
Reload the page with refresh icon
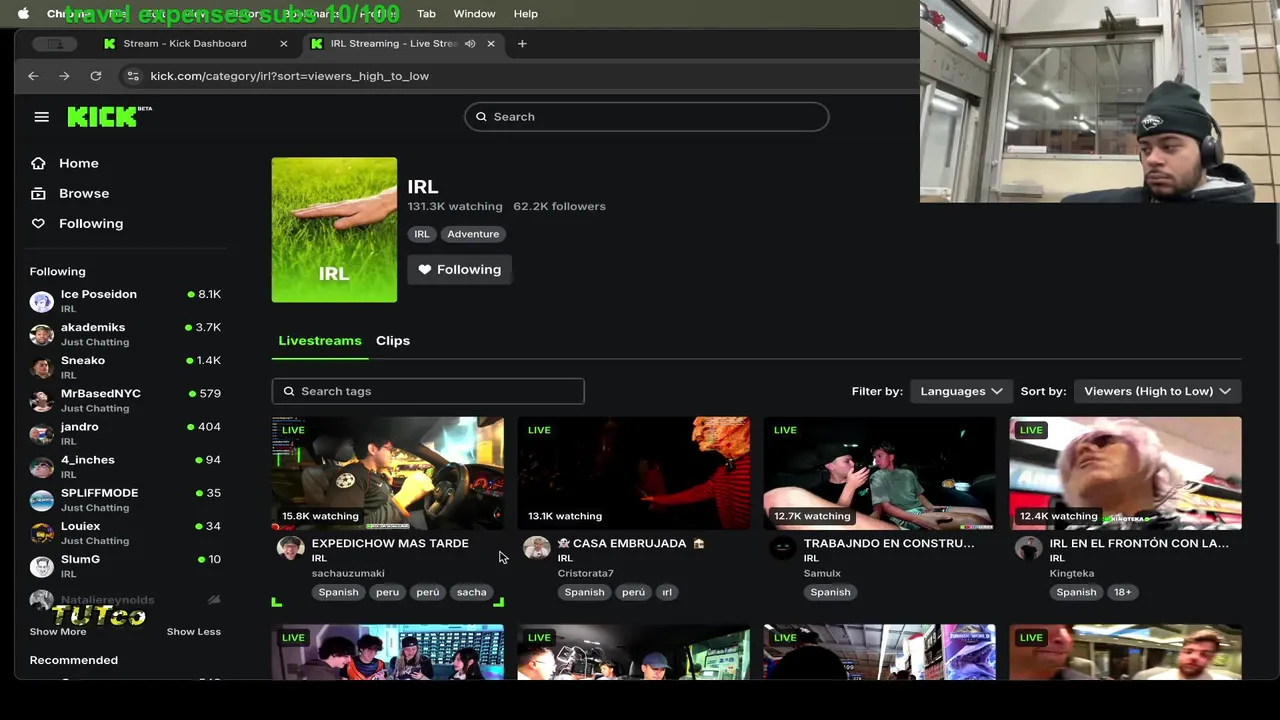[96, 76]
